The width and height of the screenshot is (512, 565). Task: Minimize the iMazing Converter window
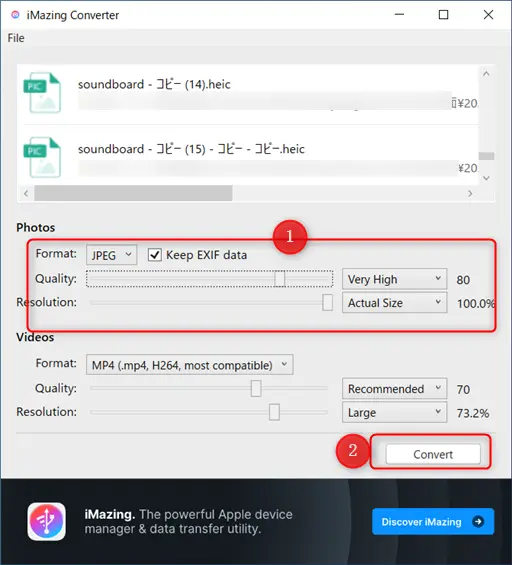click(399, 15)
